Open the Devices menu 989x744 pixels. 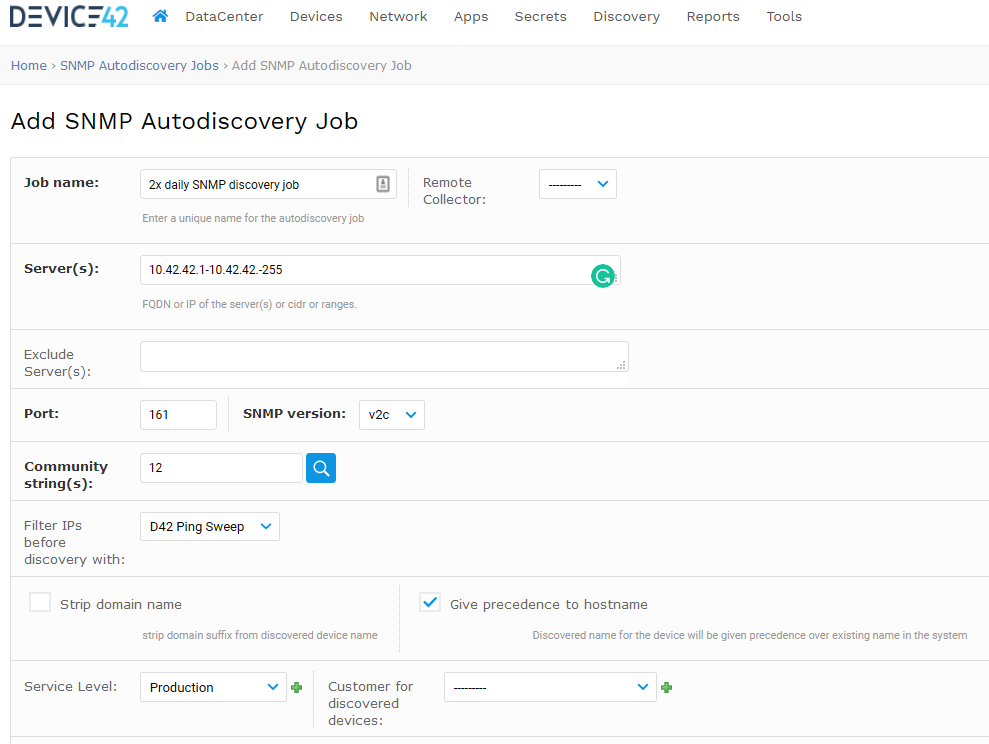316,16
